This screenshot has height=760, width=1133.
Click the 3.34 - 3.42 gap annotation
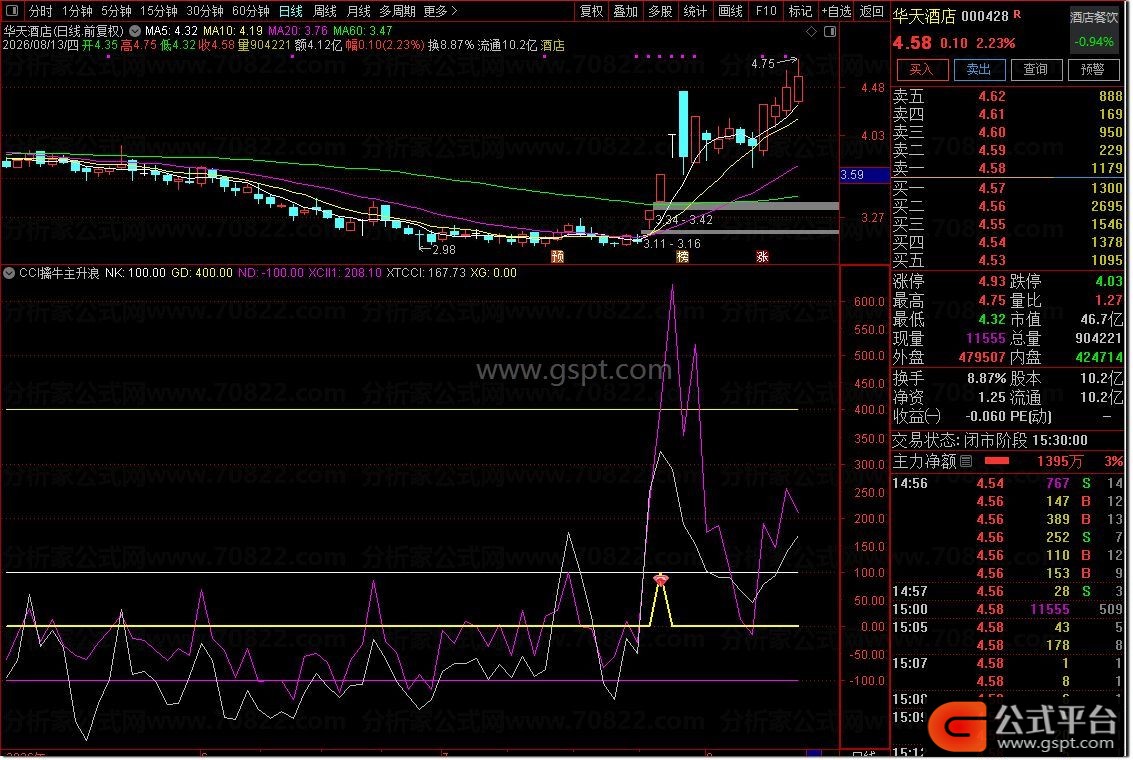(x=684, y=220)
